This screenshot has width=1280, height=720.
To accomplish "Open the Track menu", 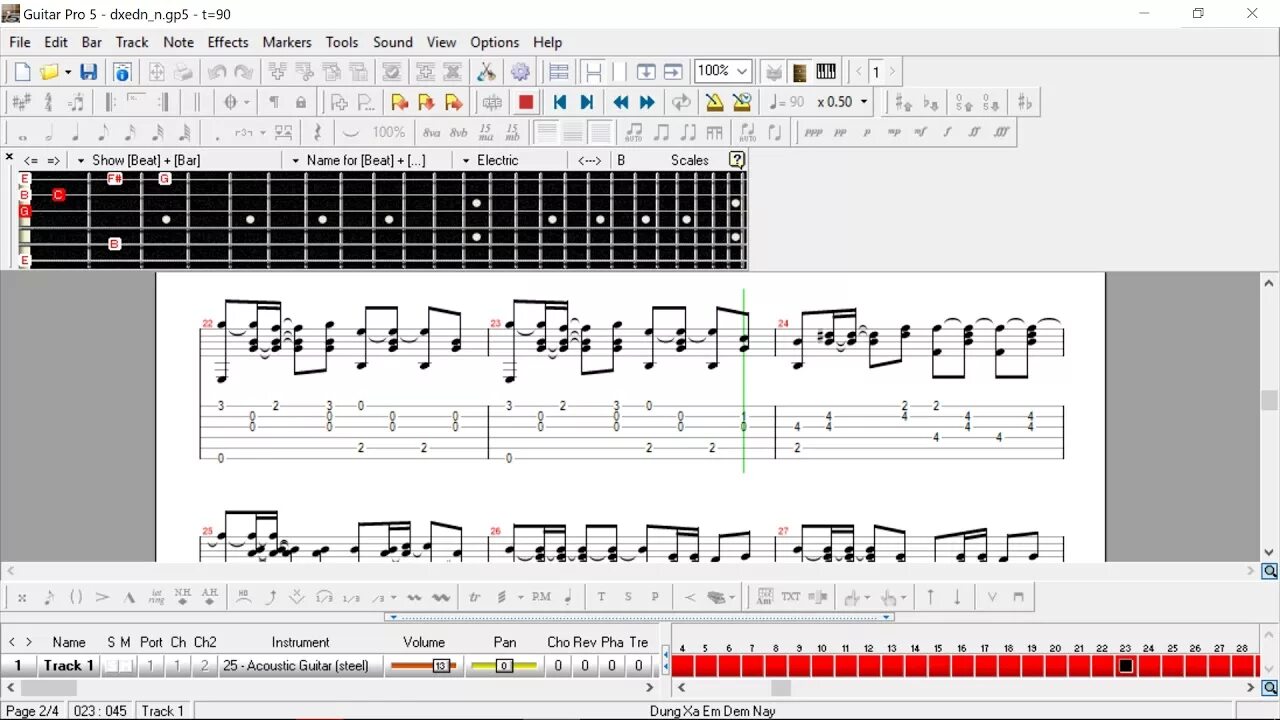I will click(132, 42).
